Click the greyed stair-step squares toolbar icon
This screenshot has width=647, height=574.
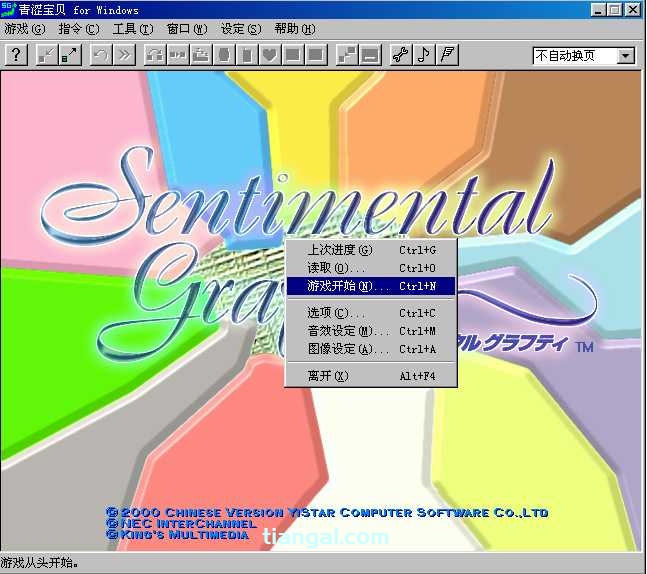[347, 54]
